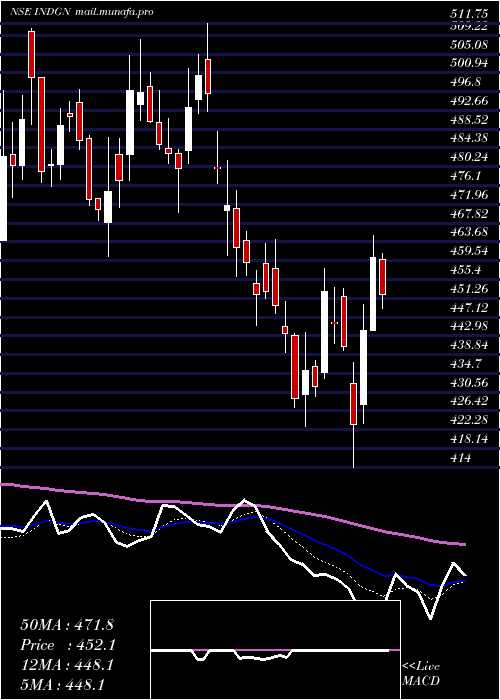Screen dimensions: 500x700
Task: Click the 480.24 price axis label
Action: (x=468, y=157)
